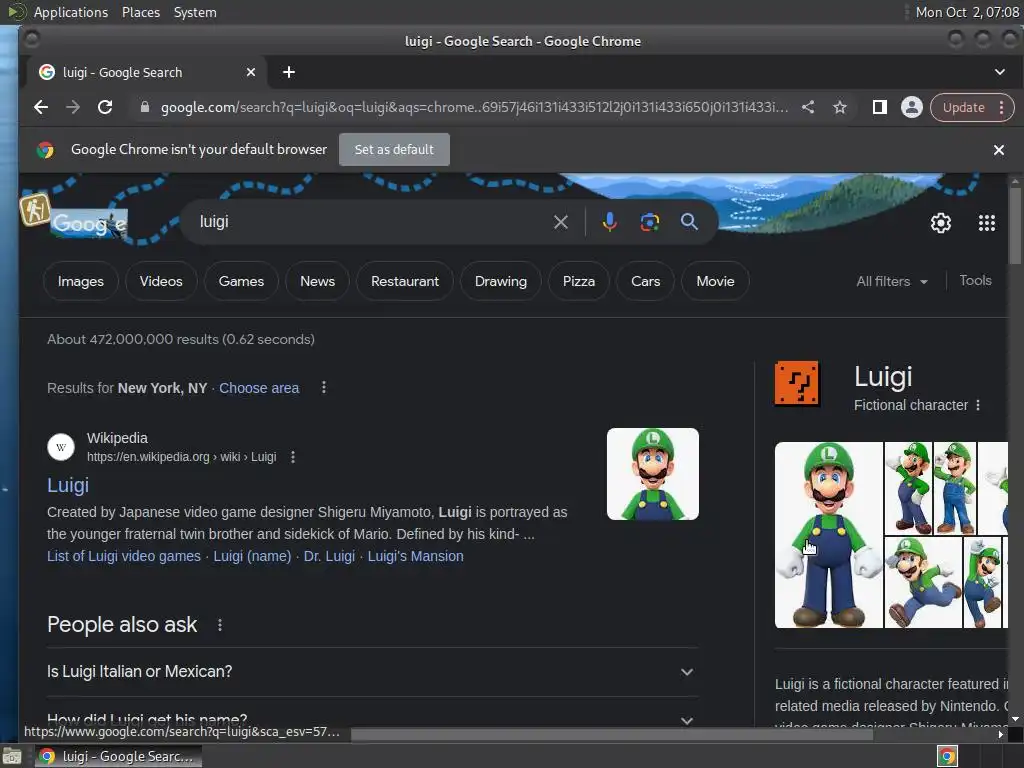This screenshot has height=768, width=1024.
Task: Dismiss the default browser notification bar
Action: click(x=999, y=150)
